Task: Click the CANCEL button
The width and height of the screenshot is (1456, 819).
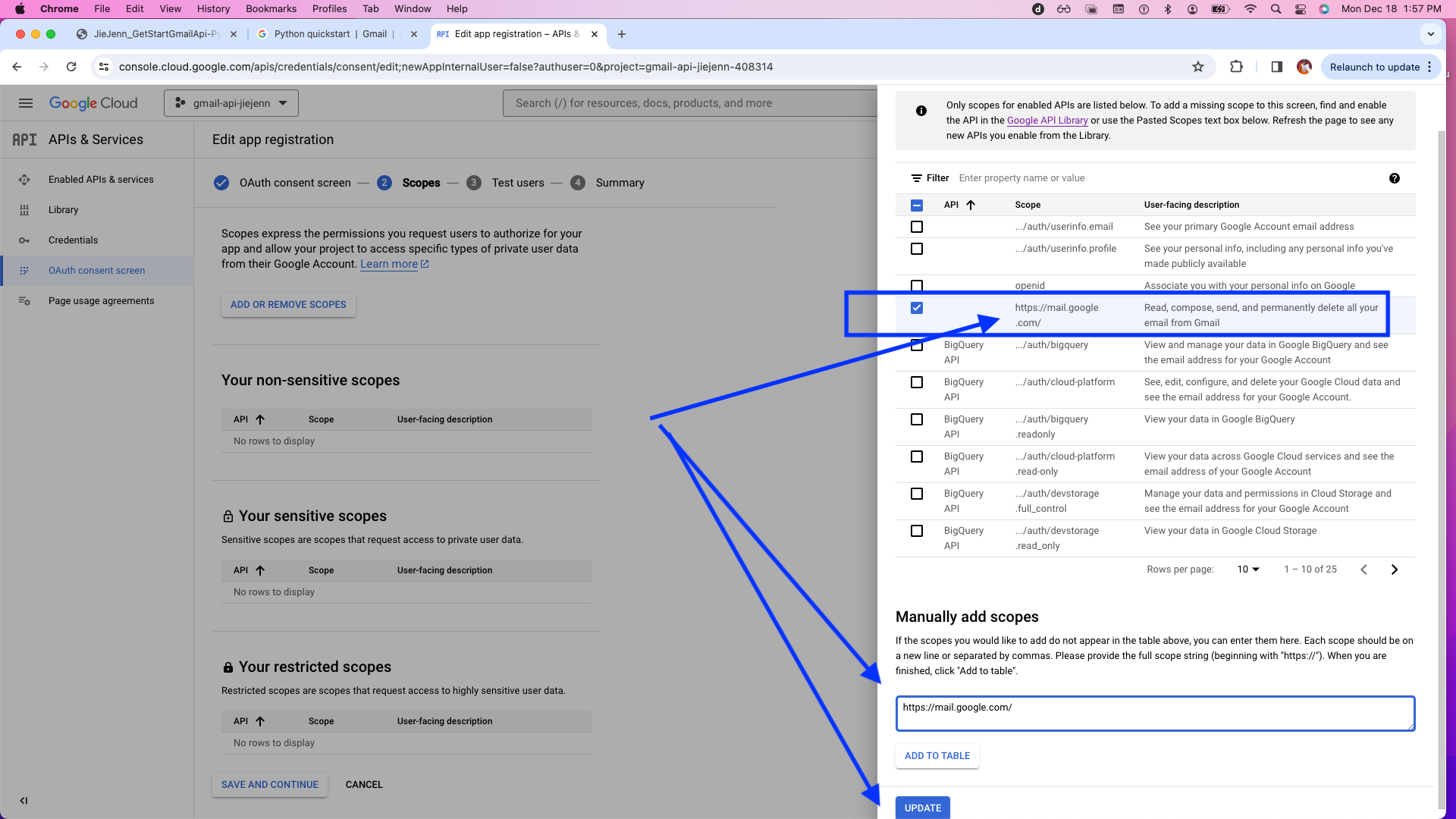Action: pos(364,785)
